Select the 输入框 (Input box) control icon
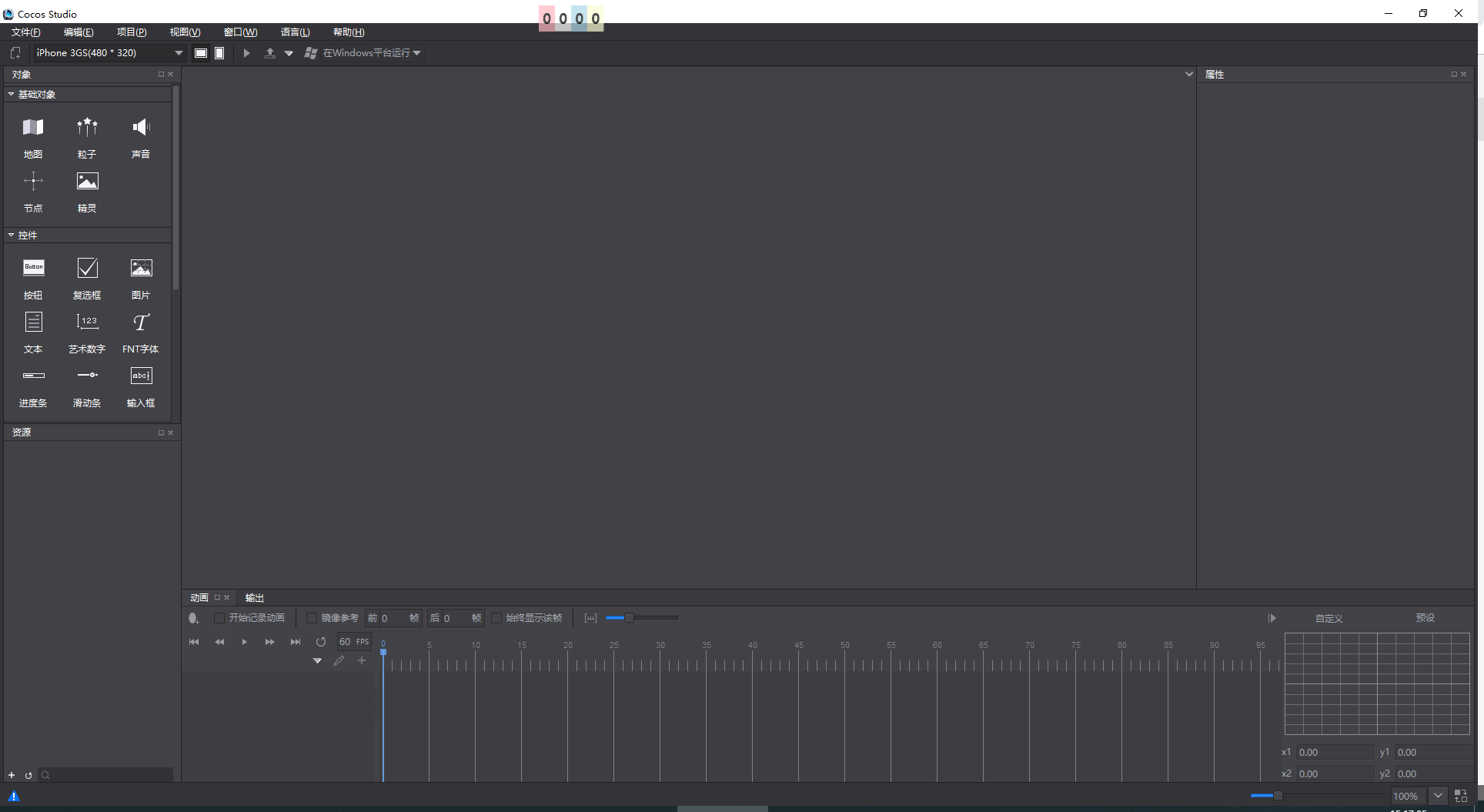Viewport: 1484px width, 812px height. tap(141, 376)
